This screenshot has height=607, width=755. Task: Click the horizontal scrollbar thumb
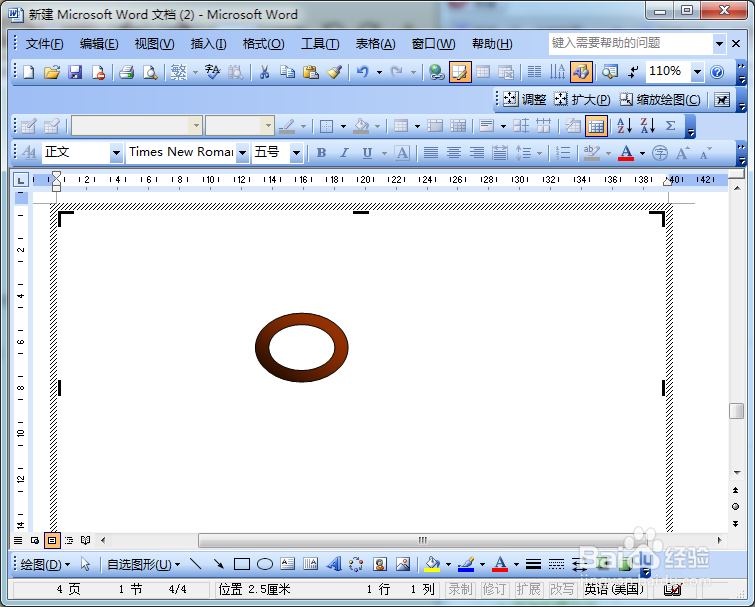coord(422,540)
